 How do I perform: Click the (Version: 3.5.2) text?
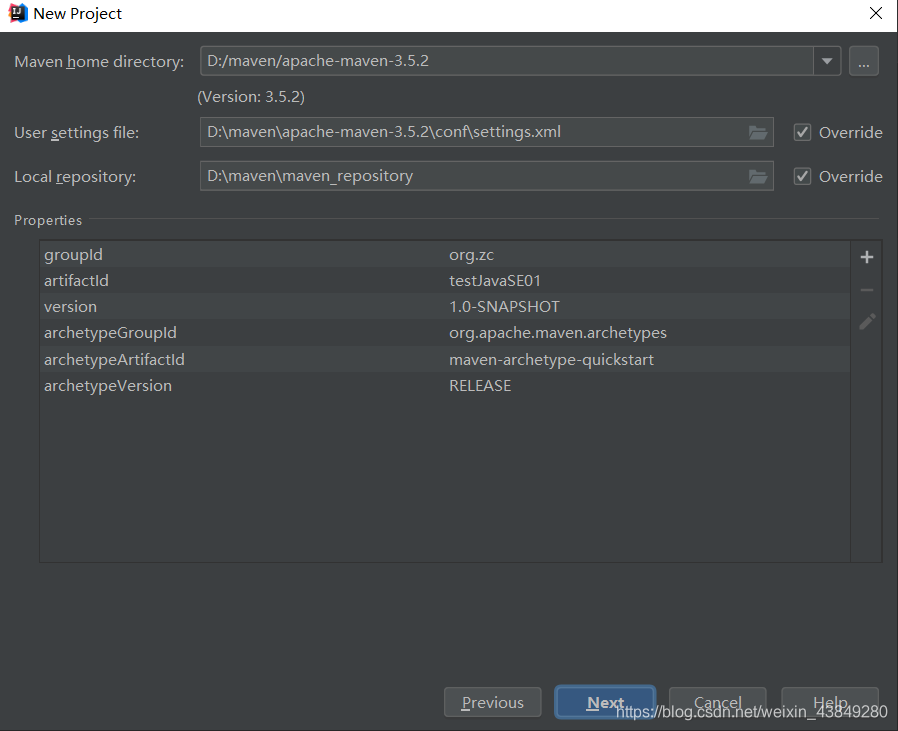click(251, 97)
